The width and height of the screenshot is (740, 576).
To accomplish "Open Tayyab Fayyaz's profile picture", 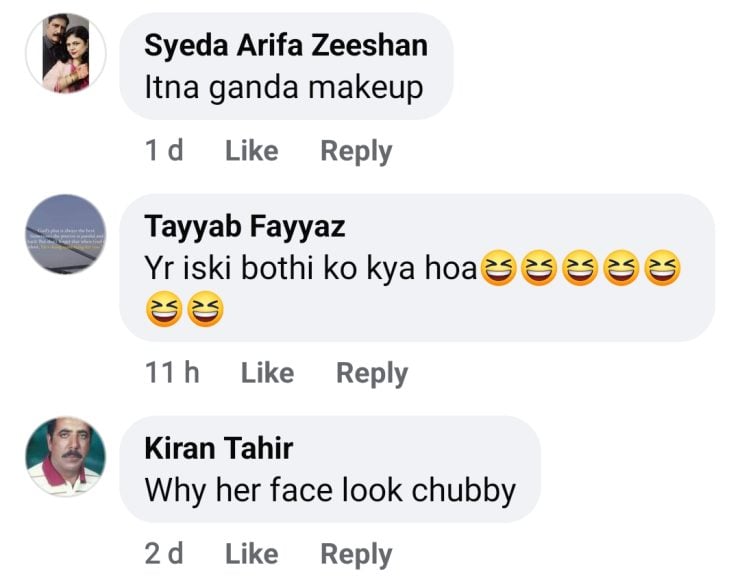I will (x=66, y=234).
